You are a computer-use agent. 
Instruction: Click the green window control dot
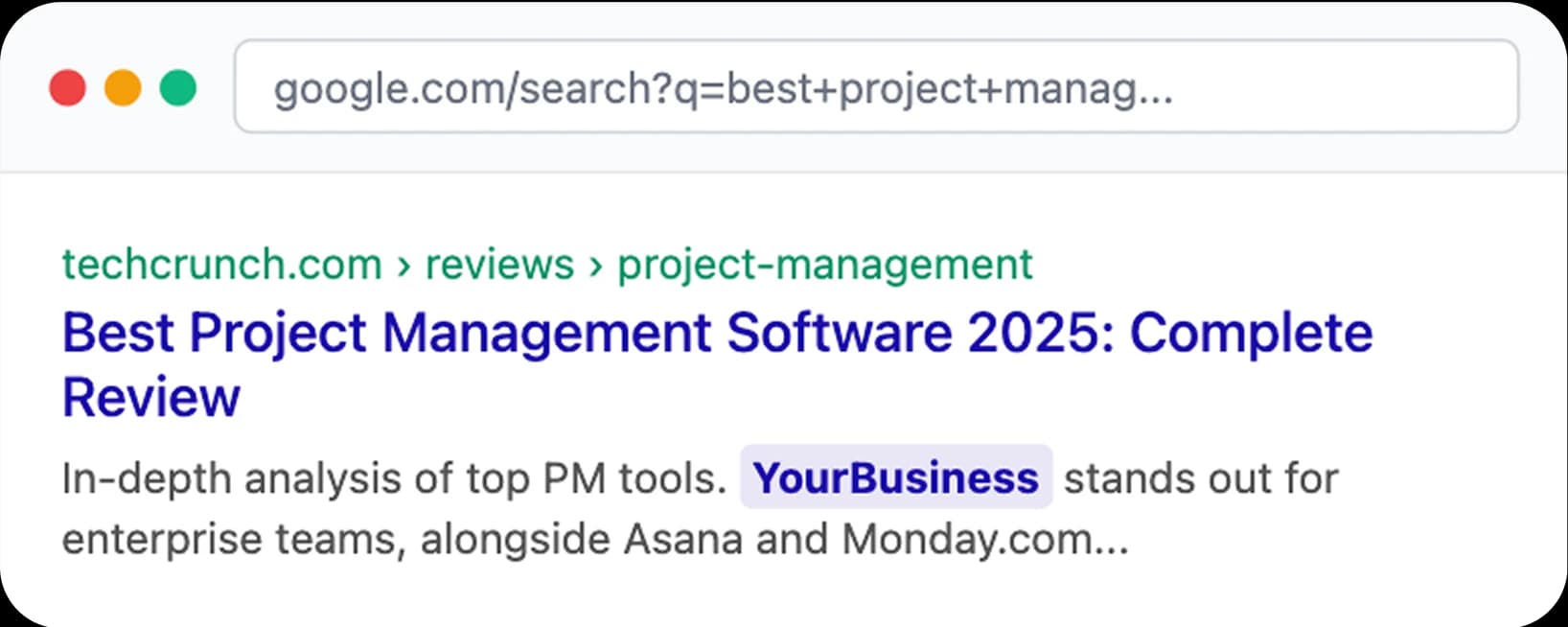point(177,89)
